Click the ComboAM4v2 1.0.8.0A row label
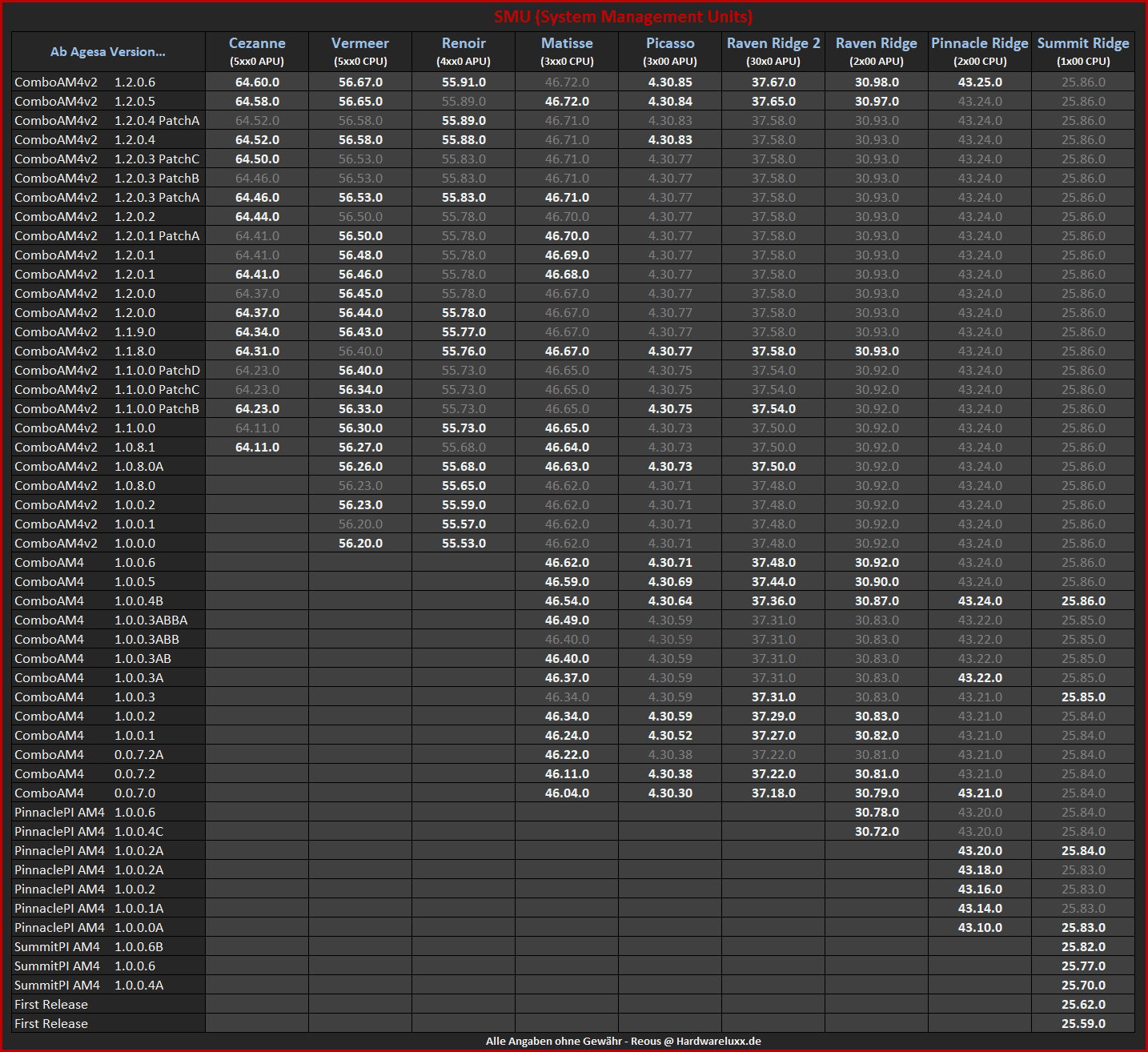Image resolution: width=1148 pixels, height=1052 pixels. [x=108, y=466]
